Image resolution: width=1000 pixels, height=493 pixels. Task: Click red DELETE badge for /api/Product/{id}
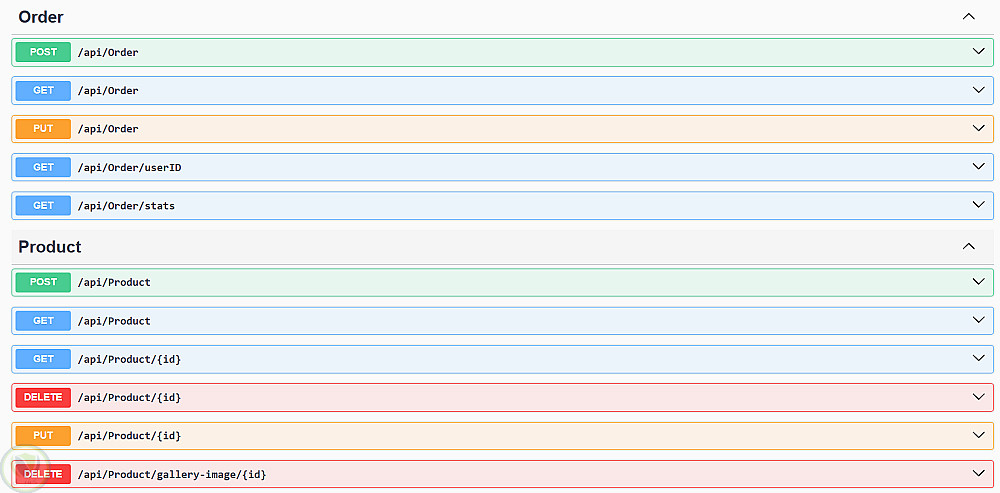click(43, 397)
